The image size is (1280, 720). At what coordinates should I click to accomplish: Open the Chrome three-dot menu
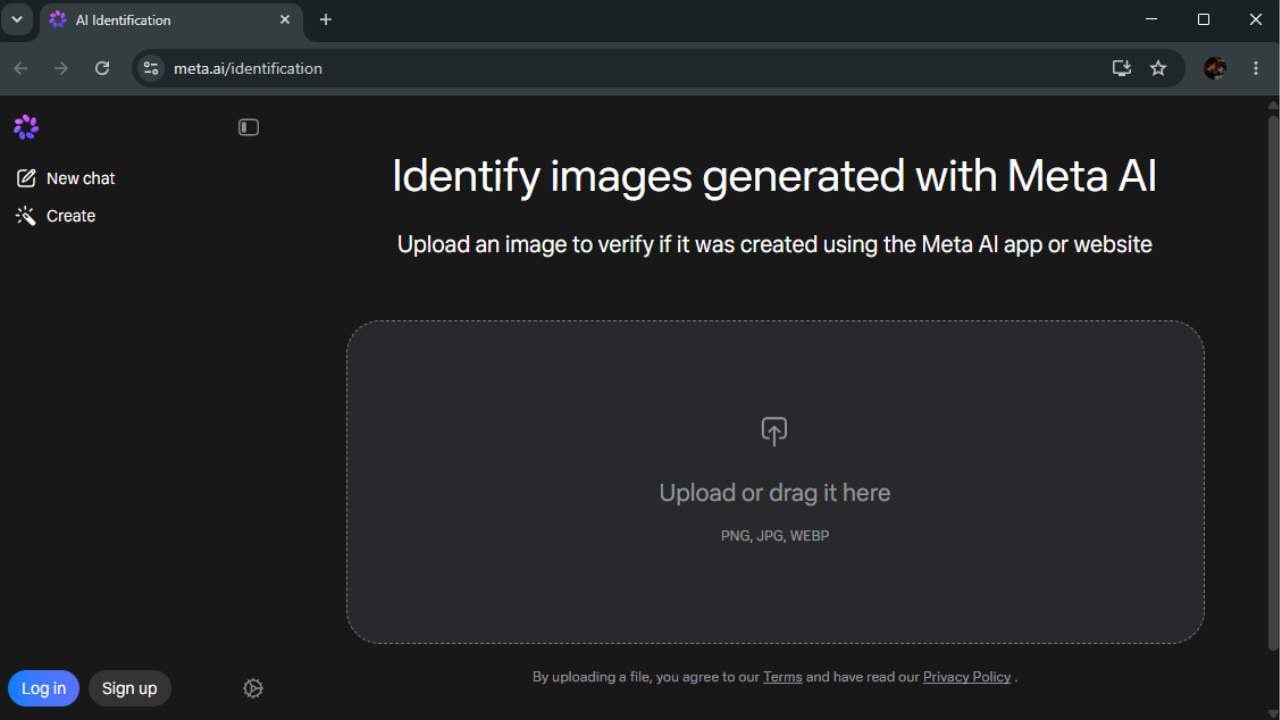[x=1256, y=68]
